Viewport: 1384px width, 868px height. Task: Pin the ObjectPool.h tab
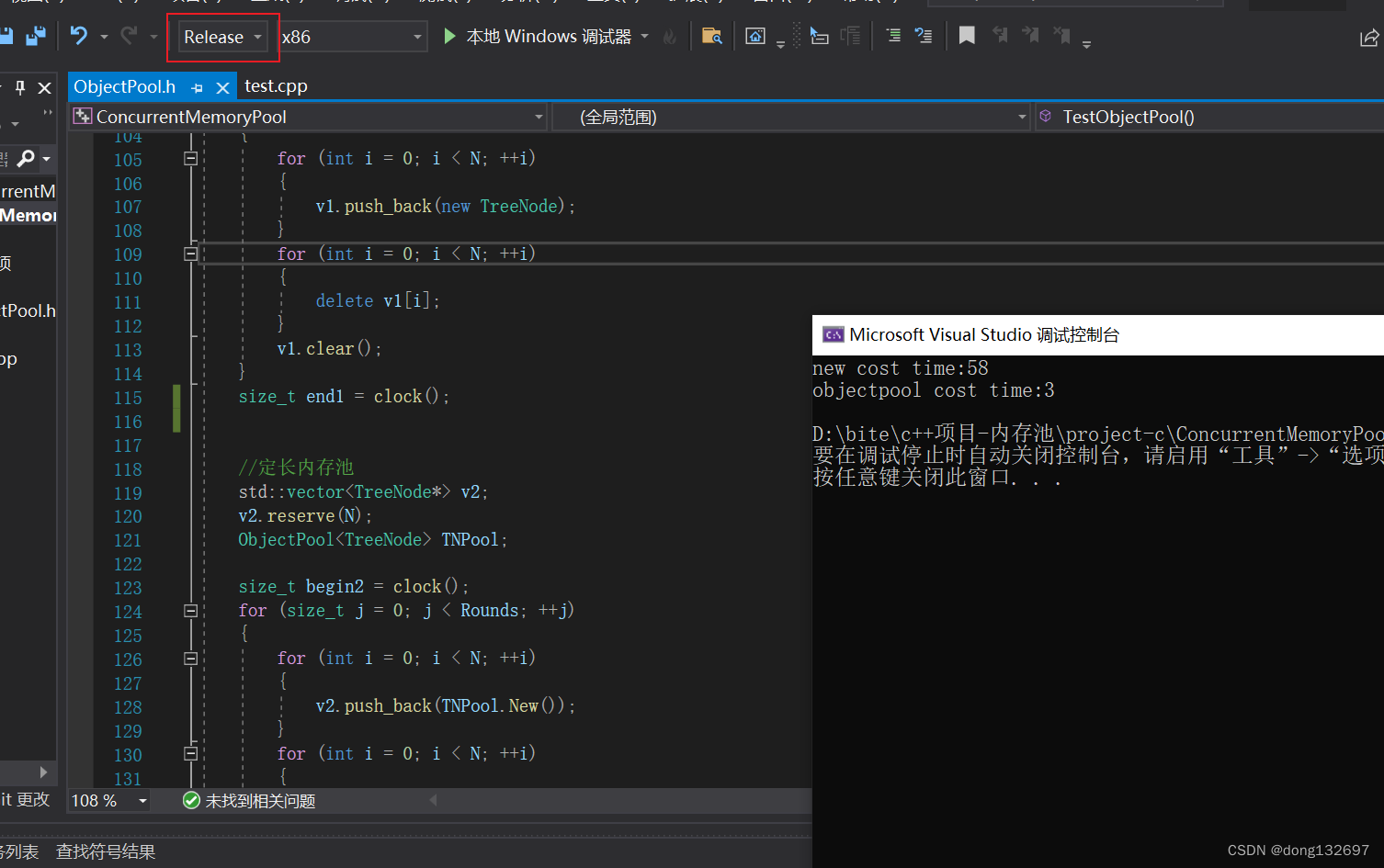(198, 88)
